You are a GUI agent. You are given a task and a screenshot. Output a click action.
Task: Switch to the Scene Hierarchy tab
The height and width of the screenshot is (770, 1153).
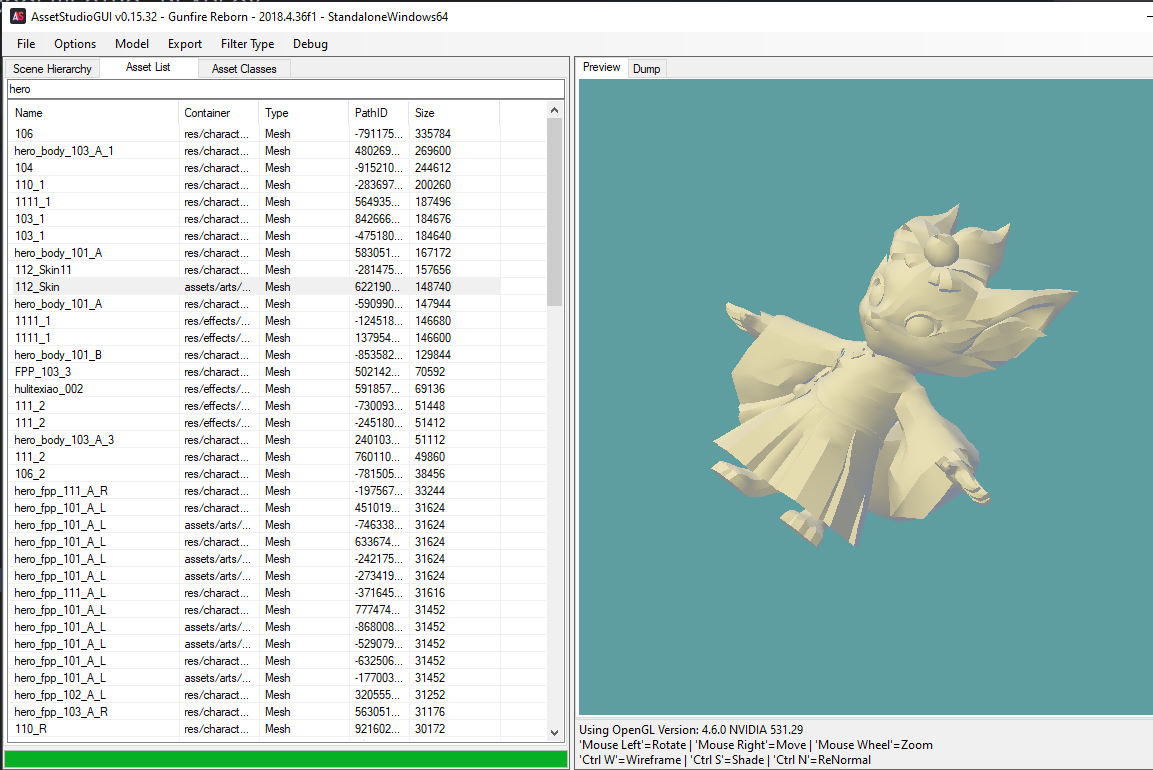coord(52,69)
